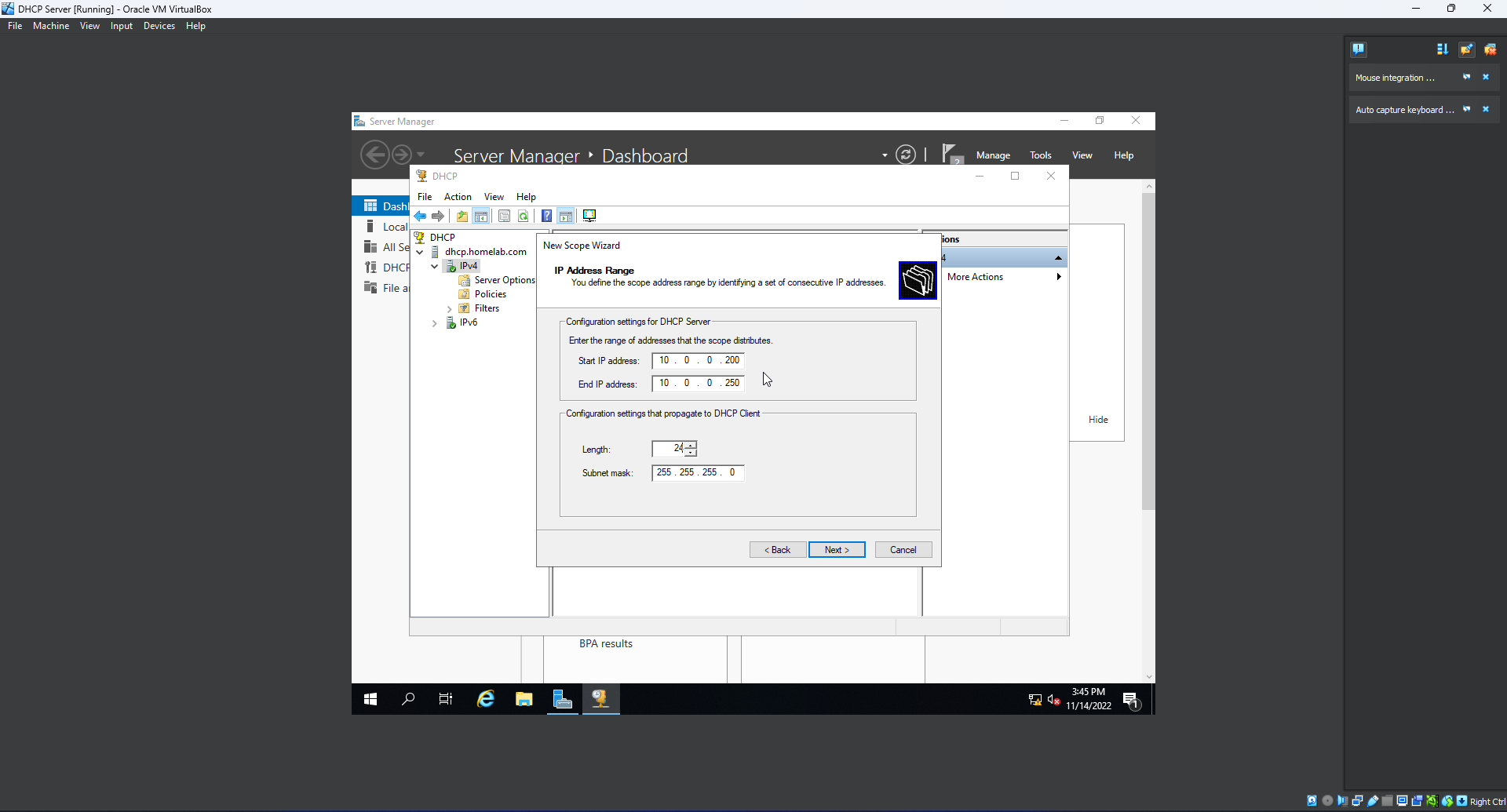1507x812 pixels.
Task: Collapse the dhcp.homelab.com tree node
Action: [420, 252]
